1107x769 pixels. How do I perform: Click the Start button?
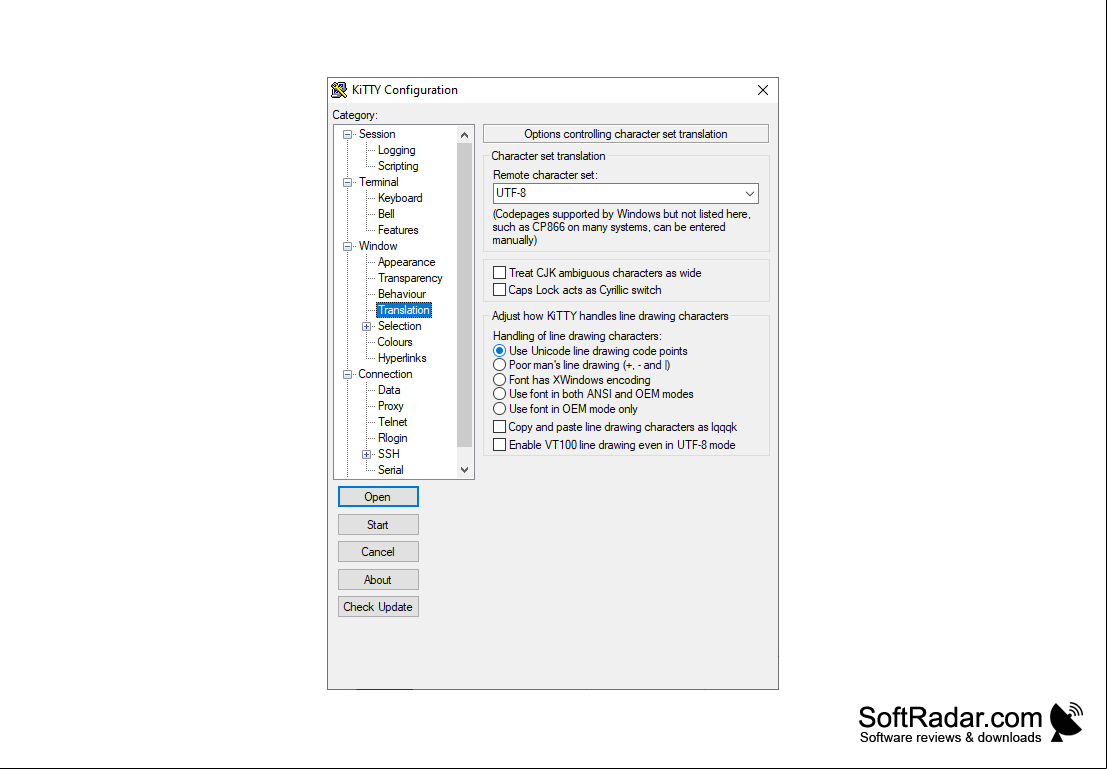click(378, 525)
